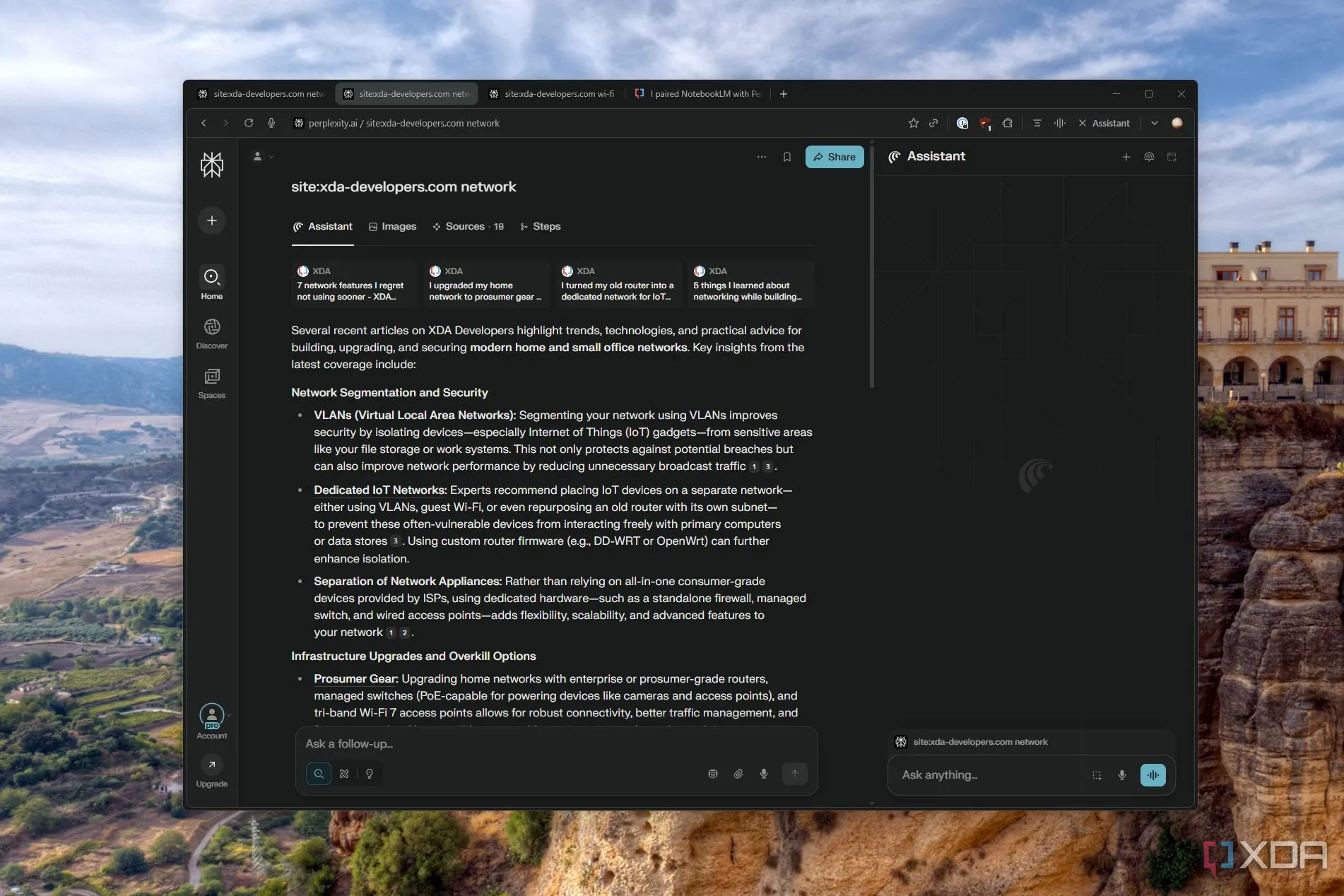Open Spaces in the left sidebar

[211, 383]
